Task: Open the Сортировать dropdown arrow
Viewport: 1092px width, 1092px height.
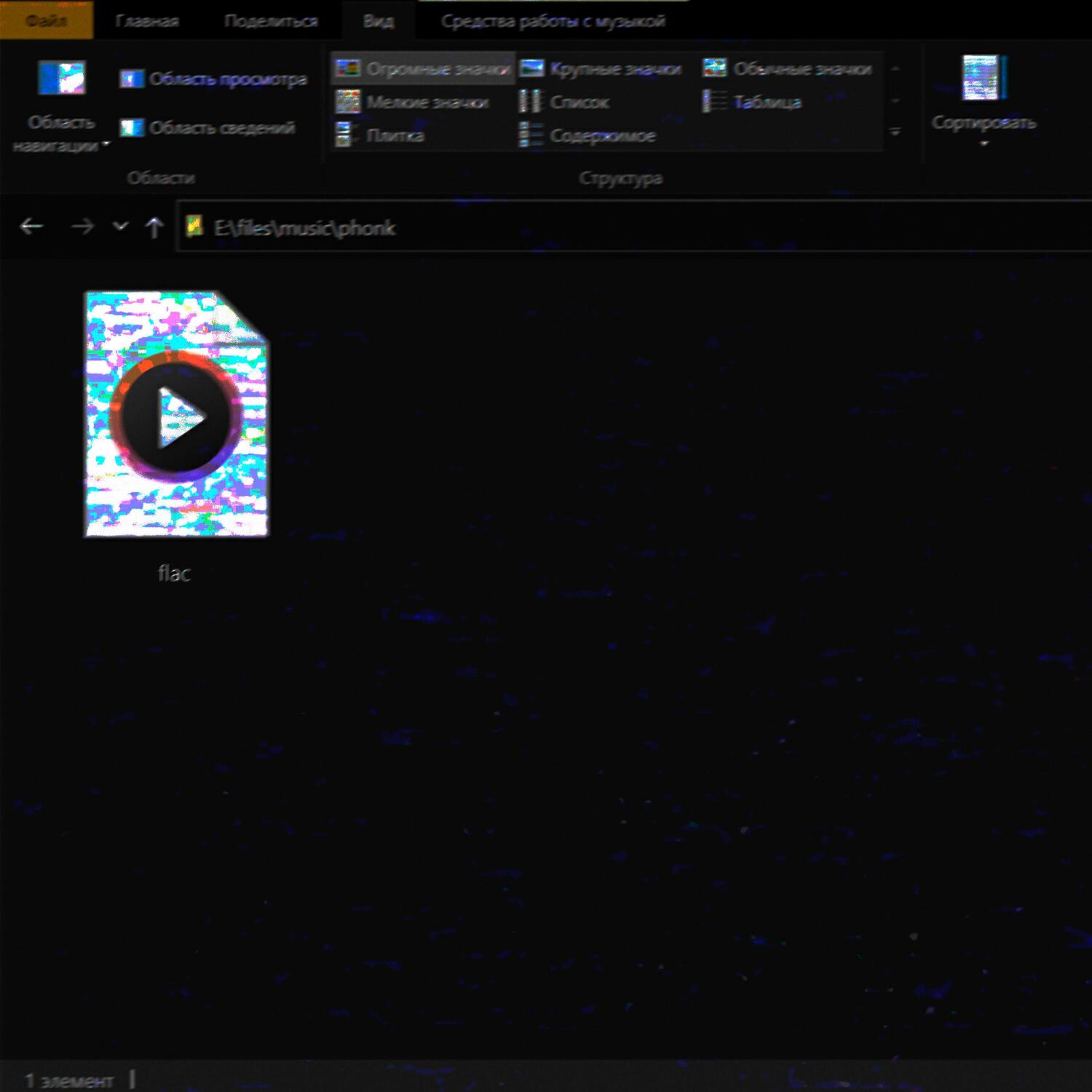Action: (x=984, y=144)
